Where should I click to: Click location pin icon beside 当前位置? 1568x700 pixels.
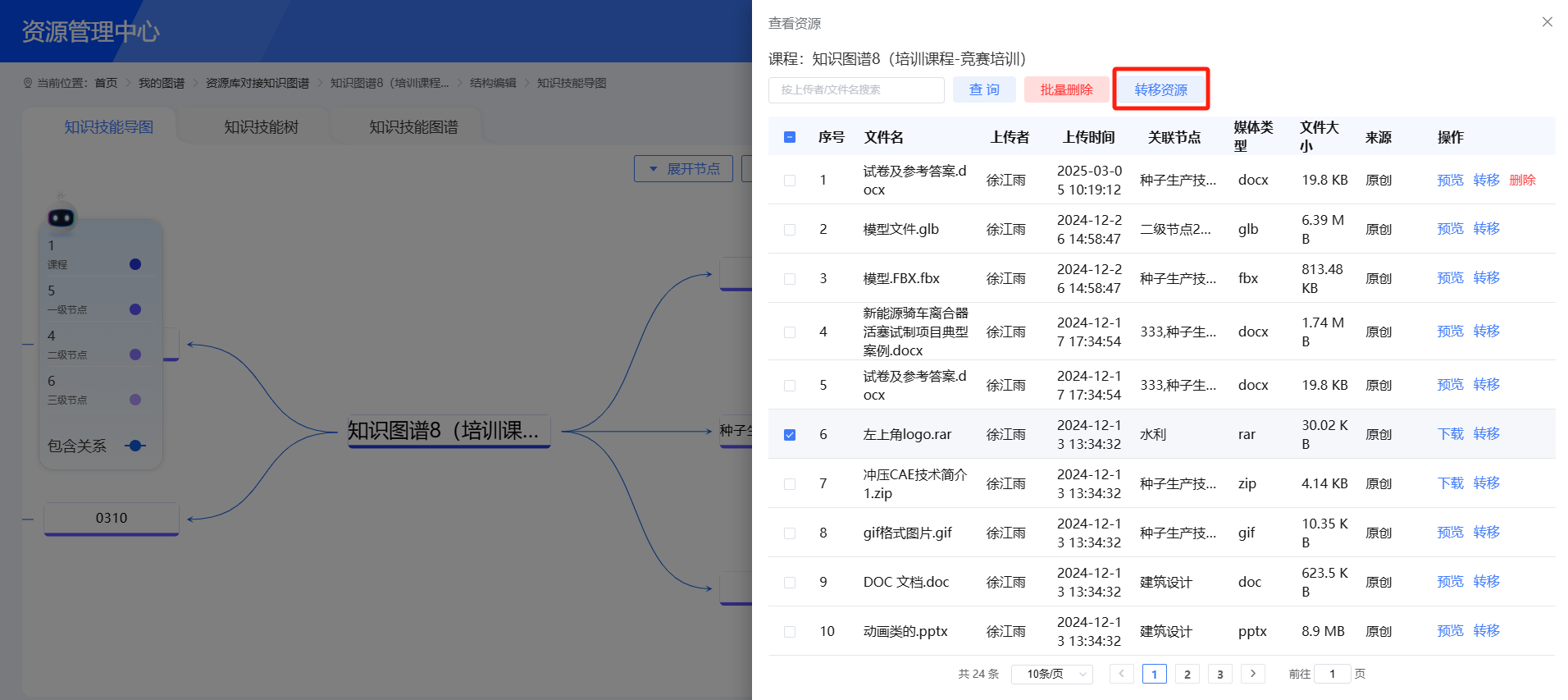point(28,83)
